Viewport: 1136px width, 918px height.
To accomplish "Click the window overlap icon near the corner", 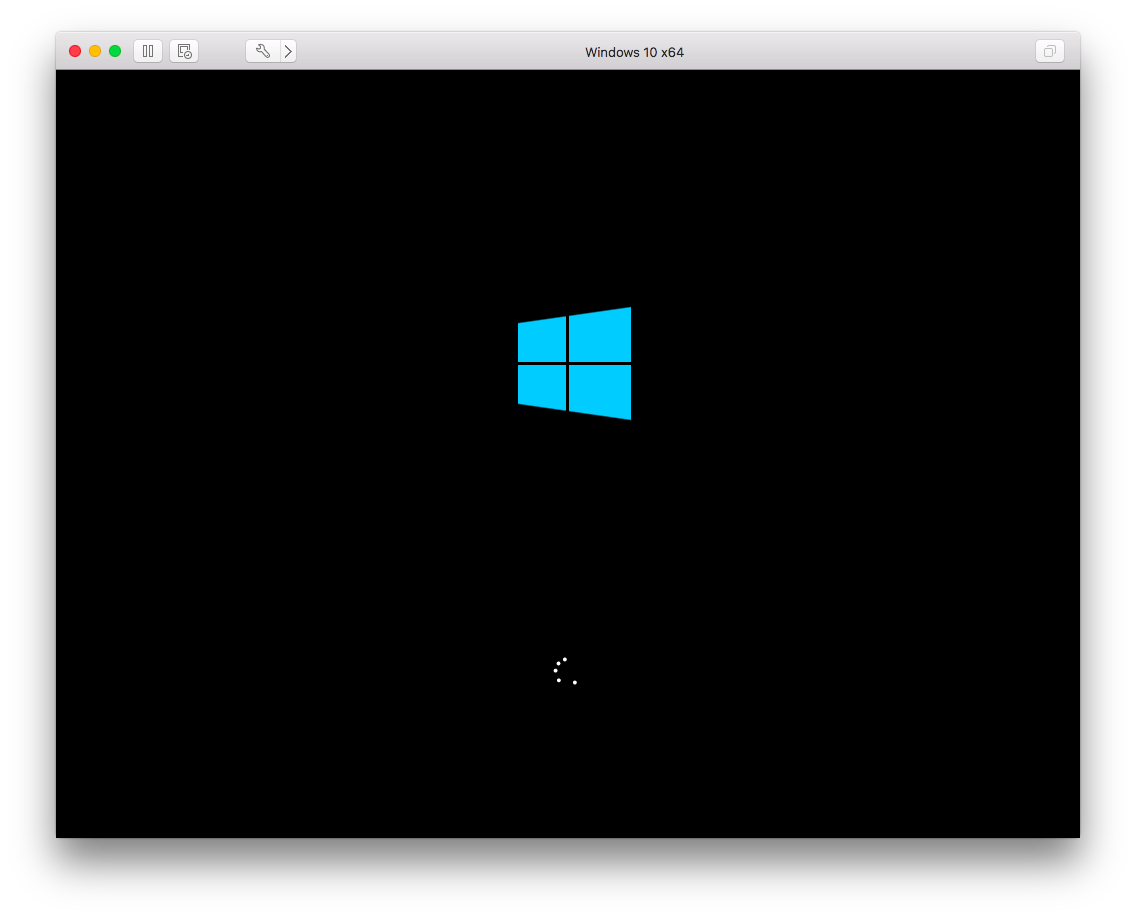I will (x=1049, y=51).
